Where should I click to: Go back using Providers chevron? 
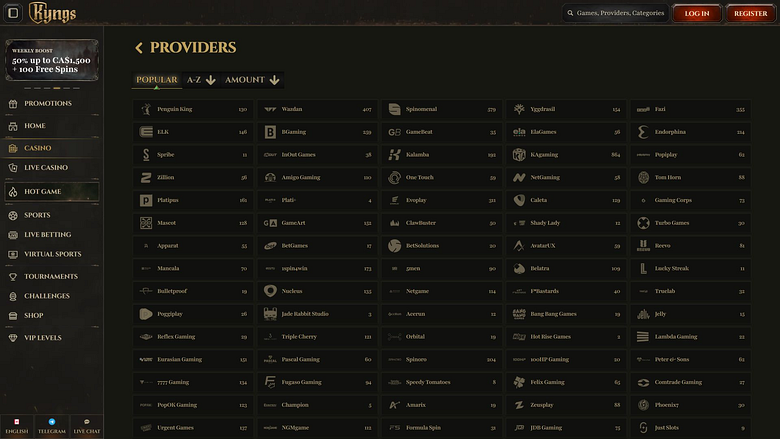(139, 48)
